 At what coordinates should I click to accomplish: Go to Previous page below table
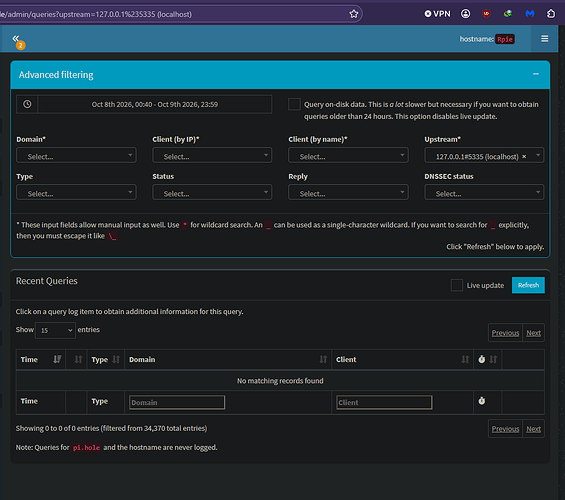pos(505,429)
